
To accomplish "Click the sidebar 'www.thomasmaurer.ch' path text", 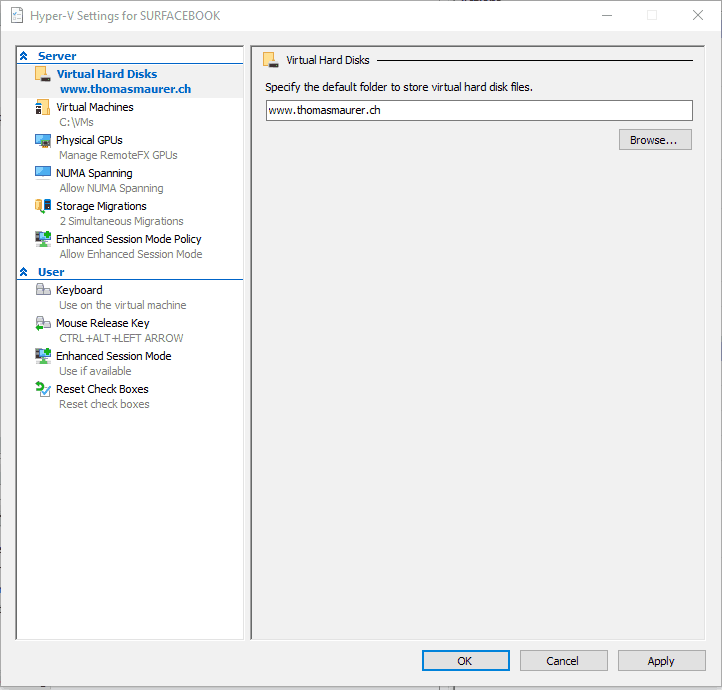I will [126, 89].
